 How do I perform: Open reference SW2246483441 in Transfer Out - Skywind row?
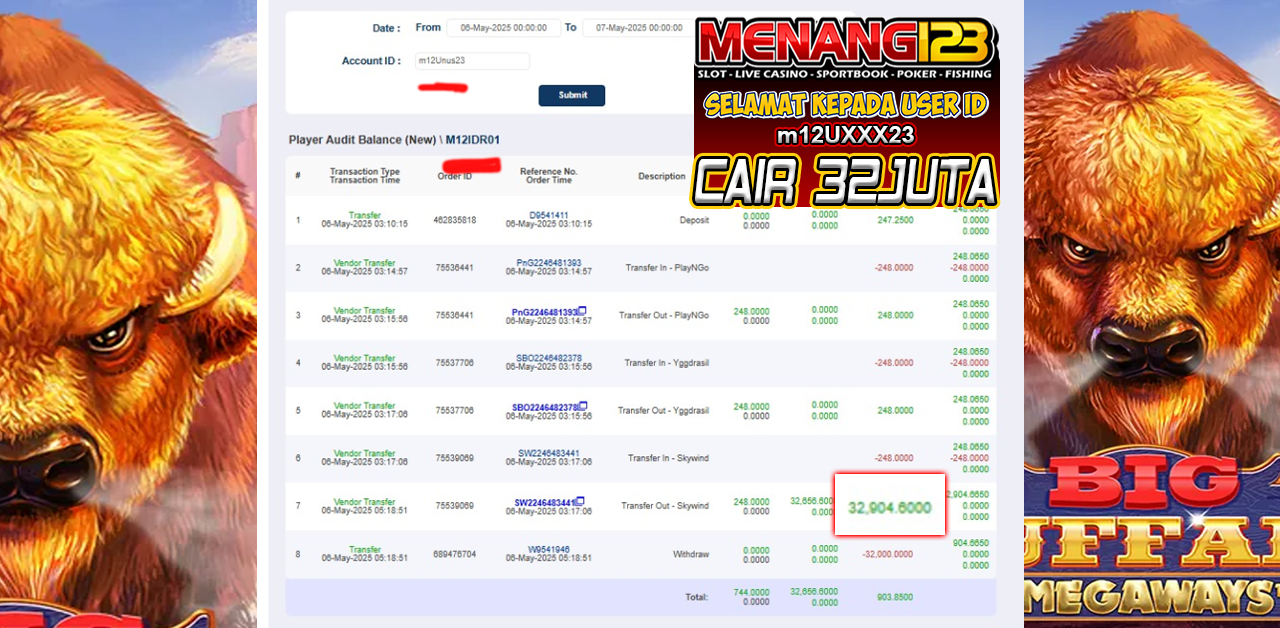[546, 502]
